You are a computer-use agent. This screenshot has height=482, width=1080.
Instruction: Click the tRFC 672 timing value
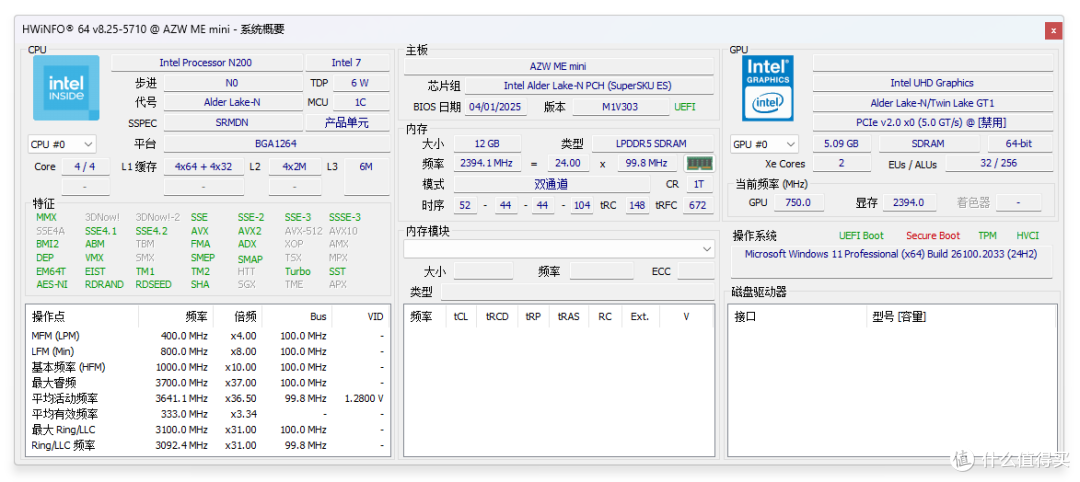coord(698,205)
